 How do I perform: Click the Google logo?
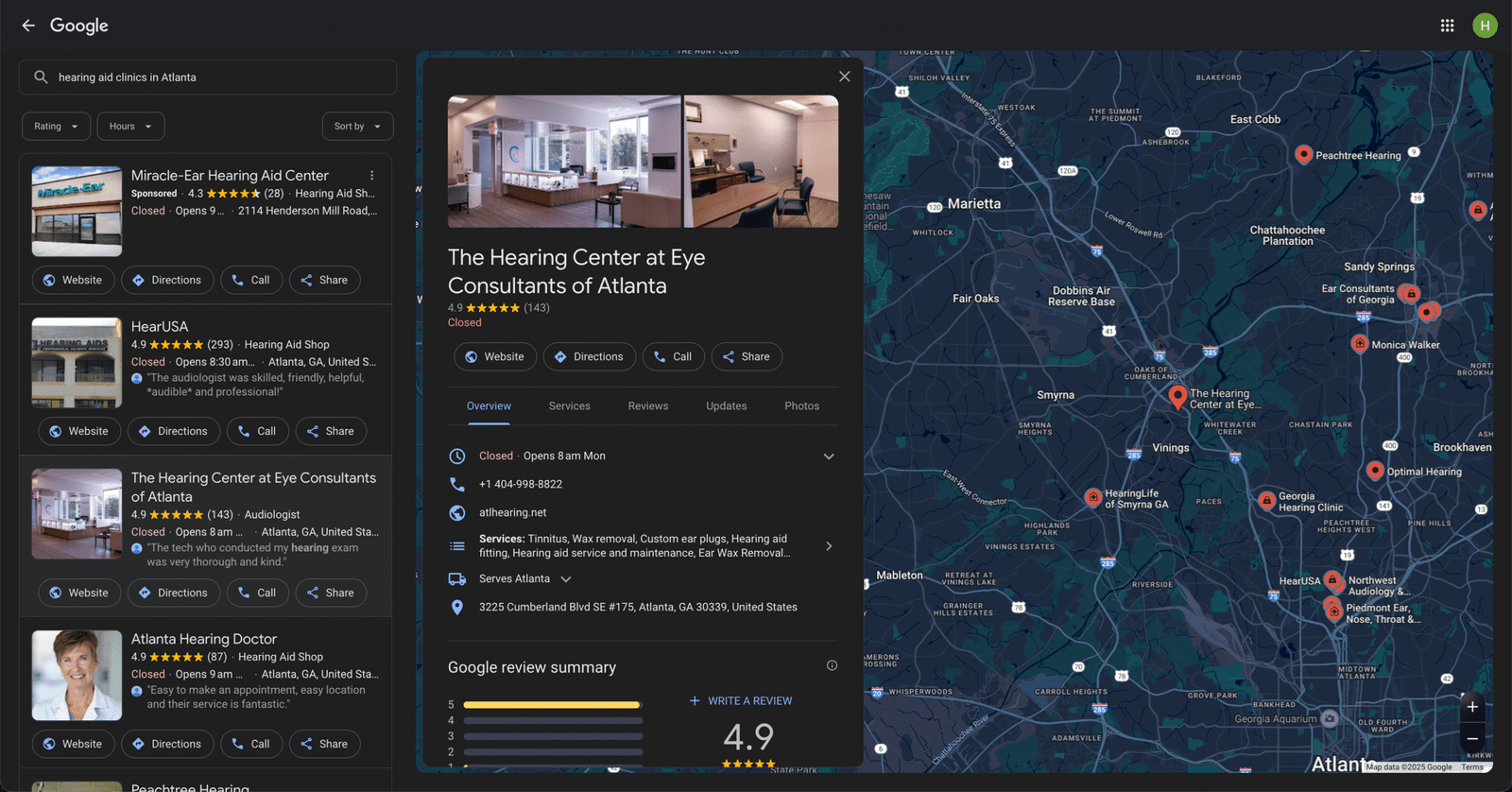[x=79, y=26]
